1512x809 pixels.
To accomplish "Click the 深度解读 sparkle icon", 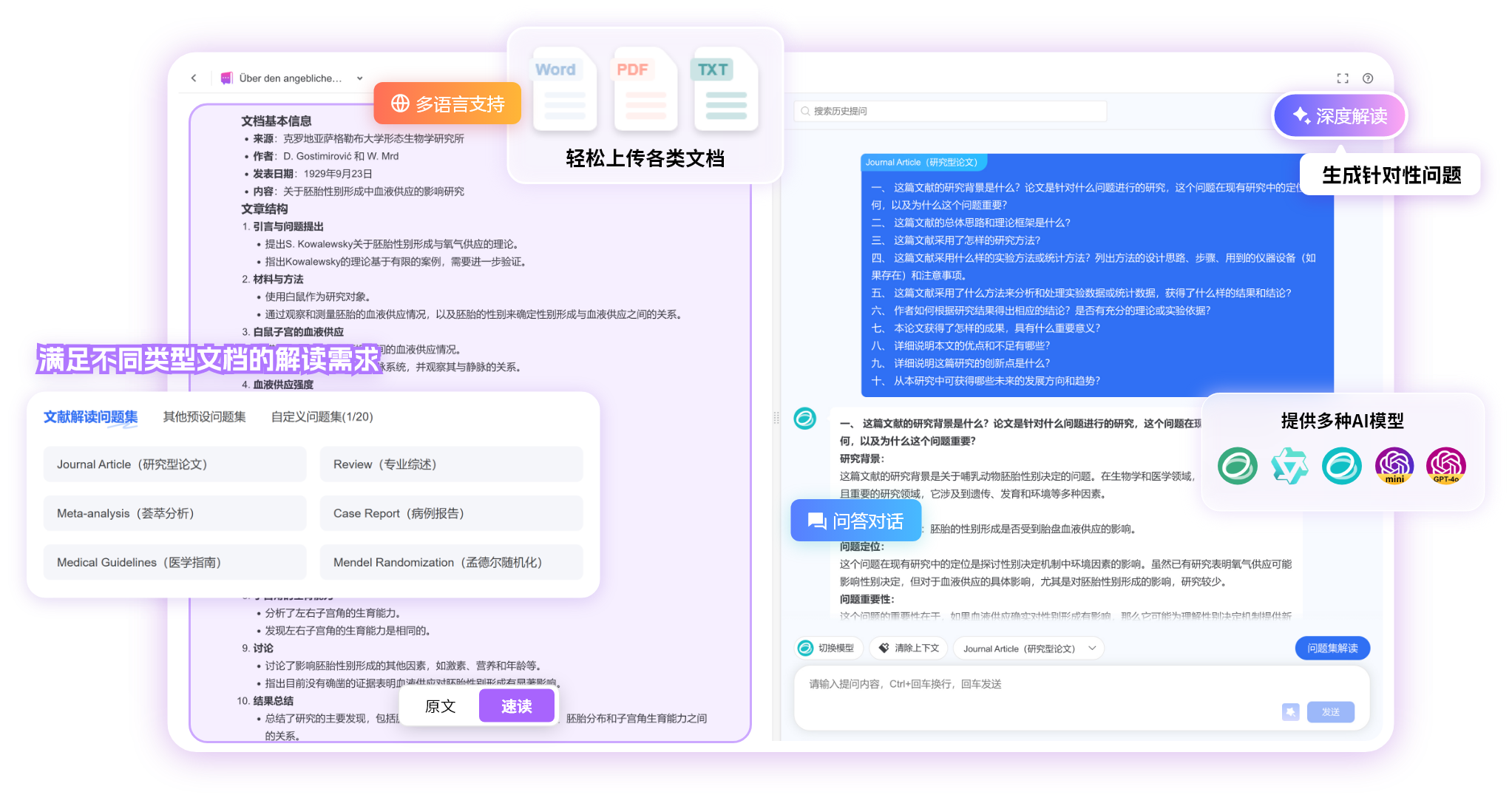I will pyautogui.click(x=1301, y=115).
